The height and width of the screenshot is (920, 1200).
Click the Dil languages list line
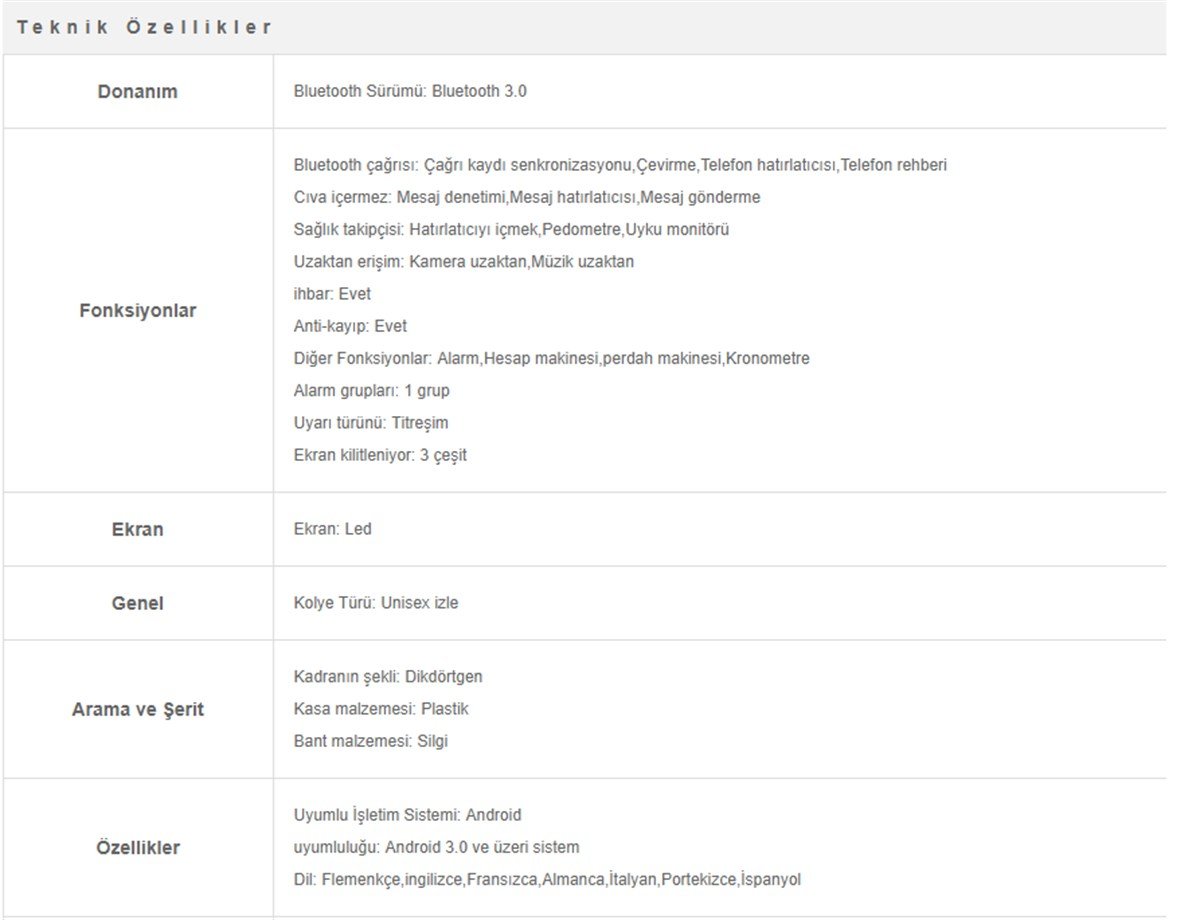click(x=547, y=880)
